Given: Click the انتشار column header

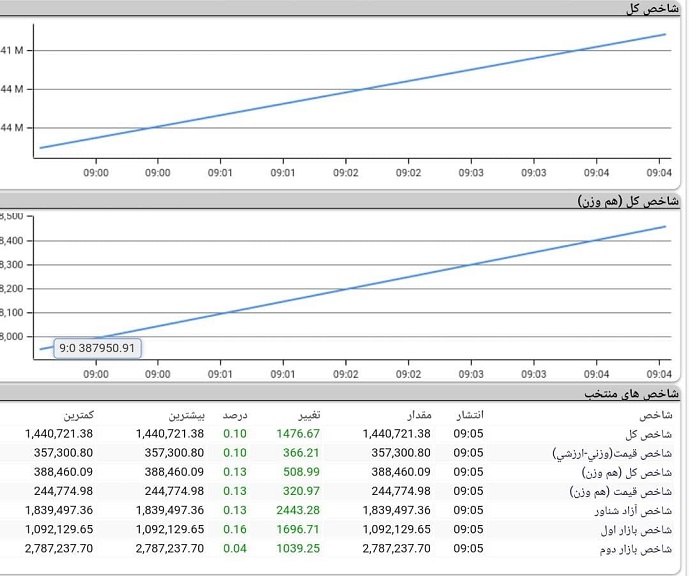Looking at the screenshot, I should point(470,415).
